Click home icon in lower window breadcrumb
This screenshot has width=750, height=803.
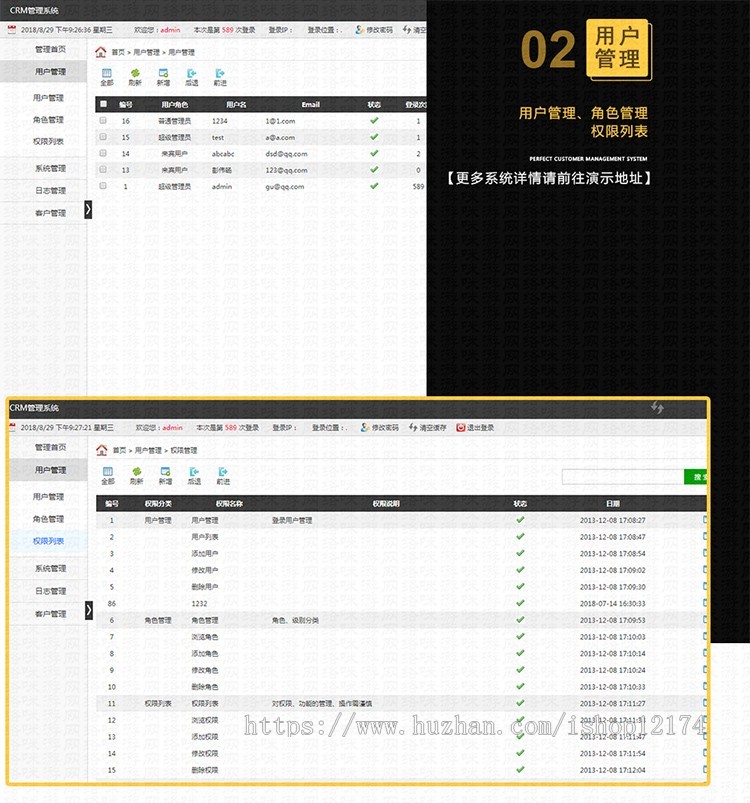coord(102,450)
